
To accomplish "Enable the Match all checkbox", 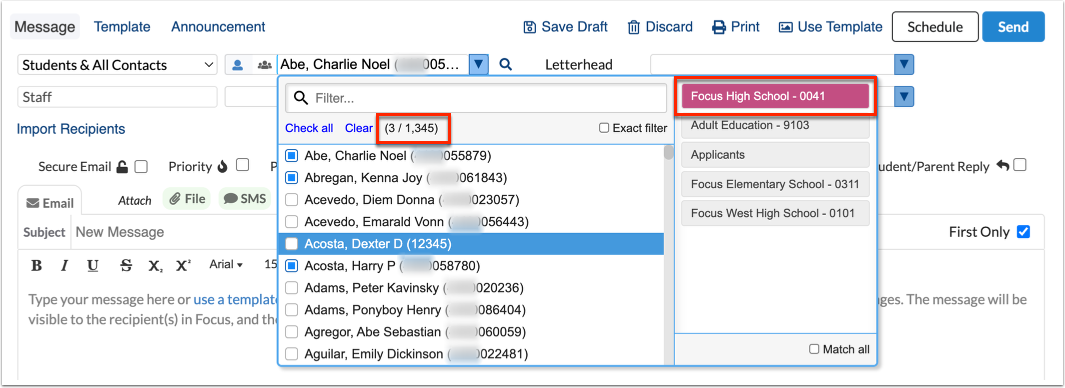I will coord(814,349).
